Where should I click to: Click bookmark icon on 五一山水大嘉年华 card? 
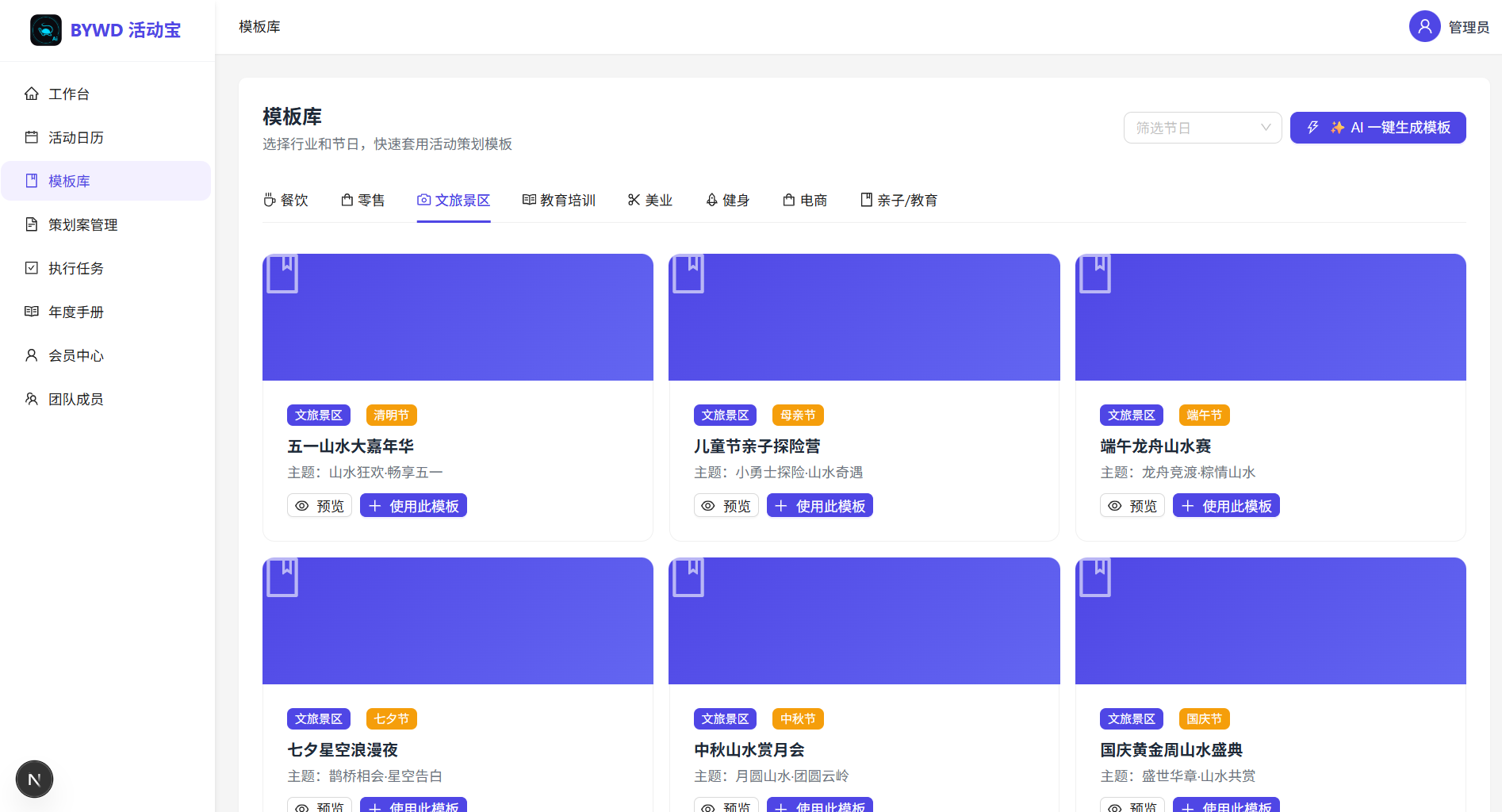(x=282, y=274)
